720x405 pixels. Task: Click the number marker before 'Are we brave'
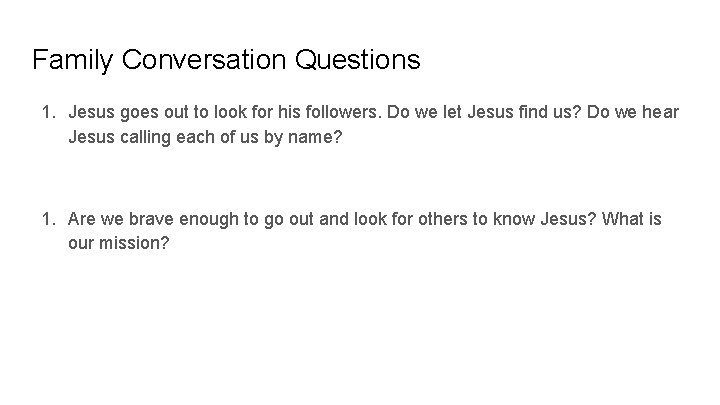[x=47, y=219]
